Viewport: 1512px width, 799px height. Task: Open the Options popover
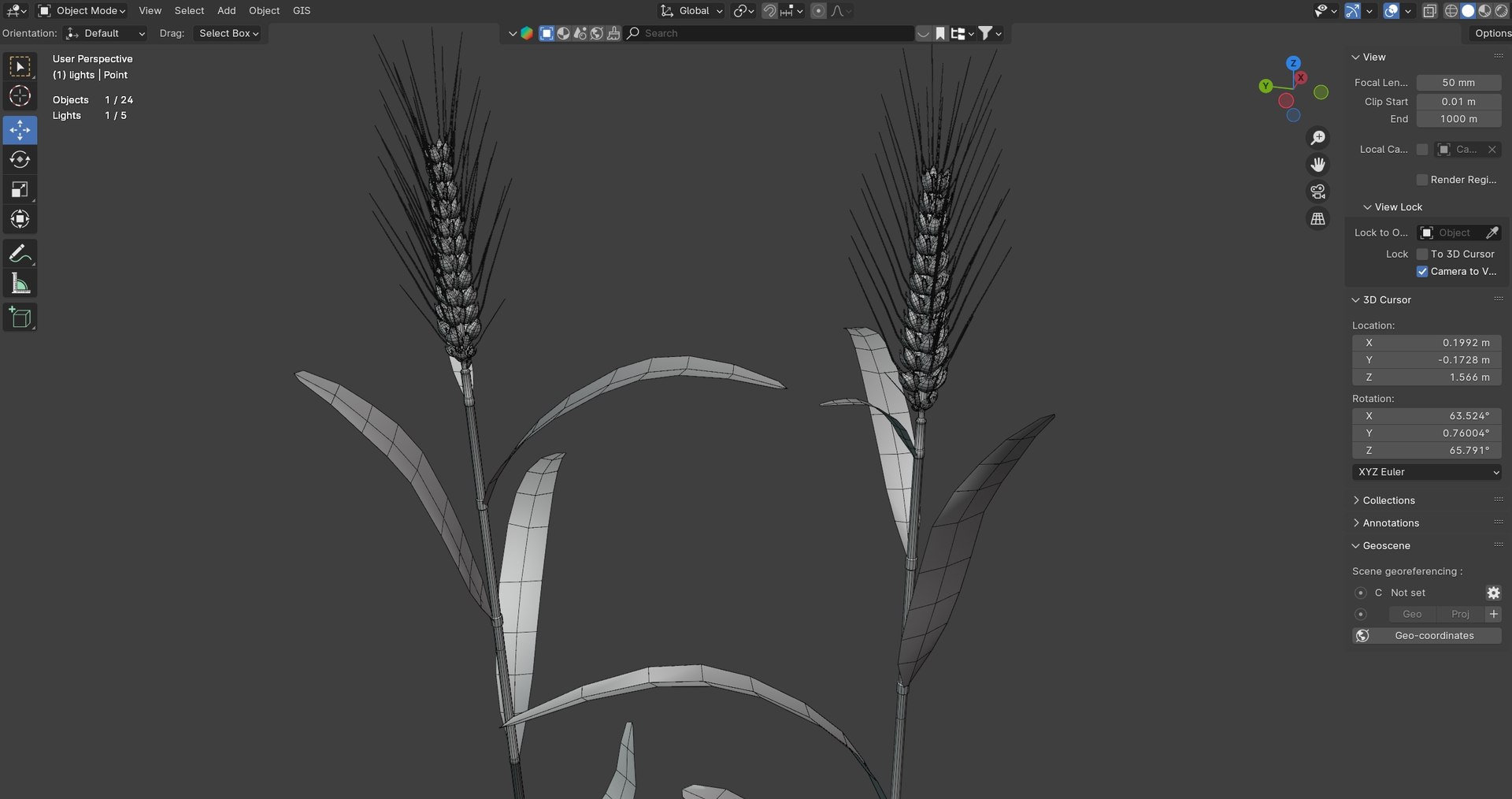tap(1492, 33)
